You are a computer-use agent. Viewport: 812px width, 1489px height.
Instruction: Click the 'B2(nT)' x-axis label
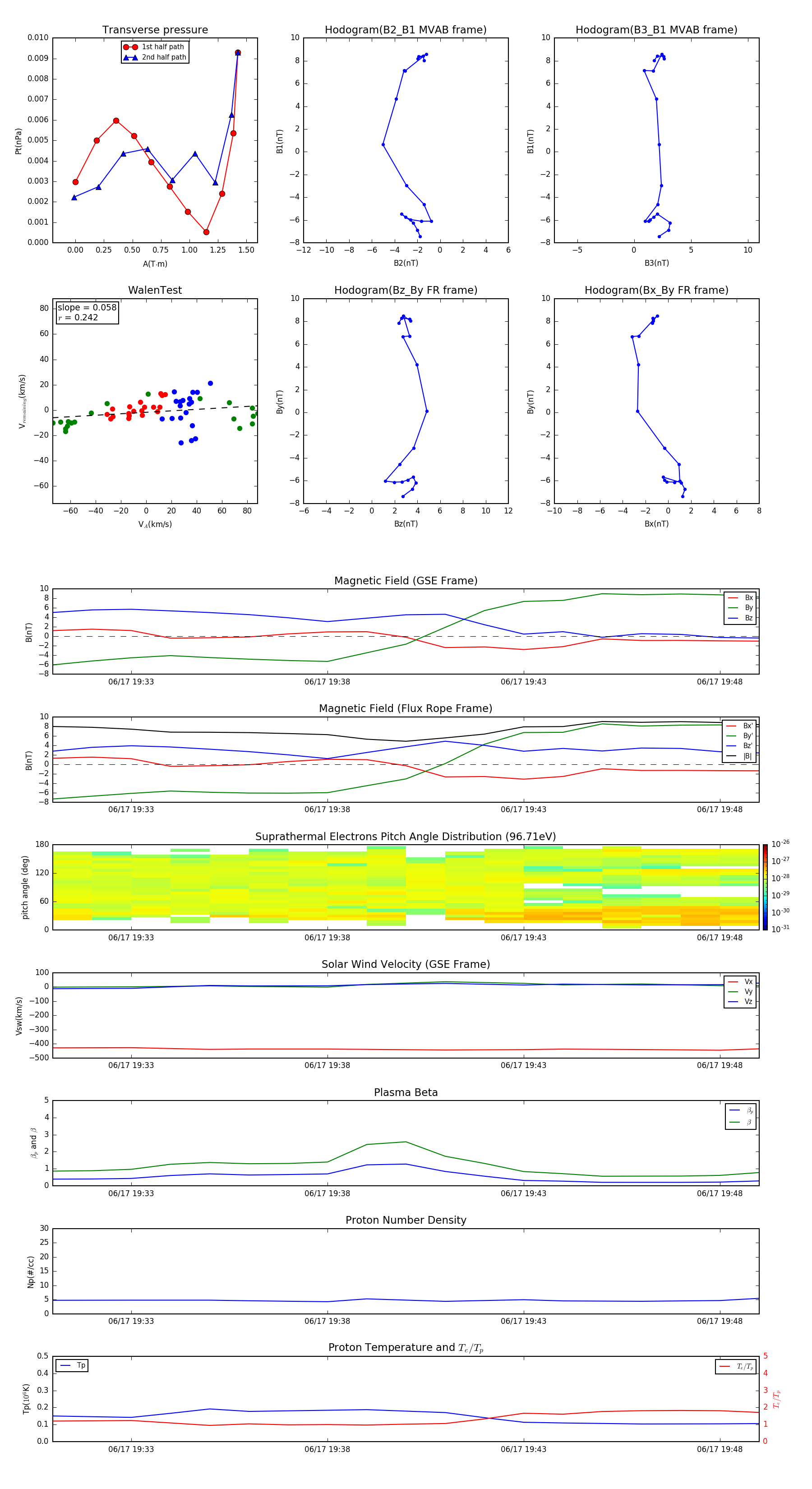(406, 263)
